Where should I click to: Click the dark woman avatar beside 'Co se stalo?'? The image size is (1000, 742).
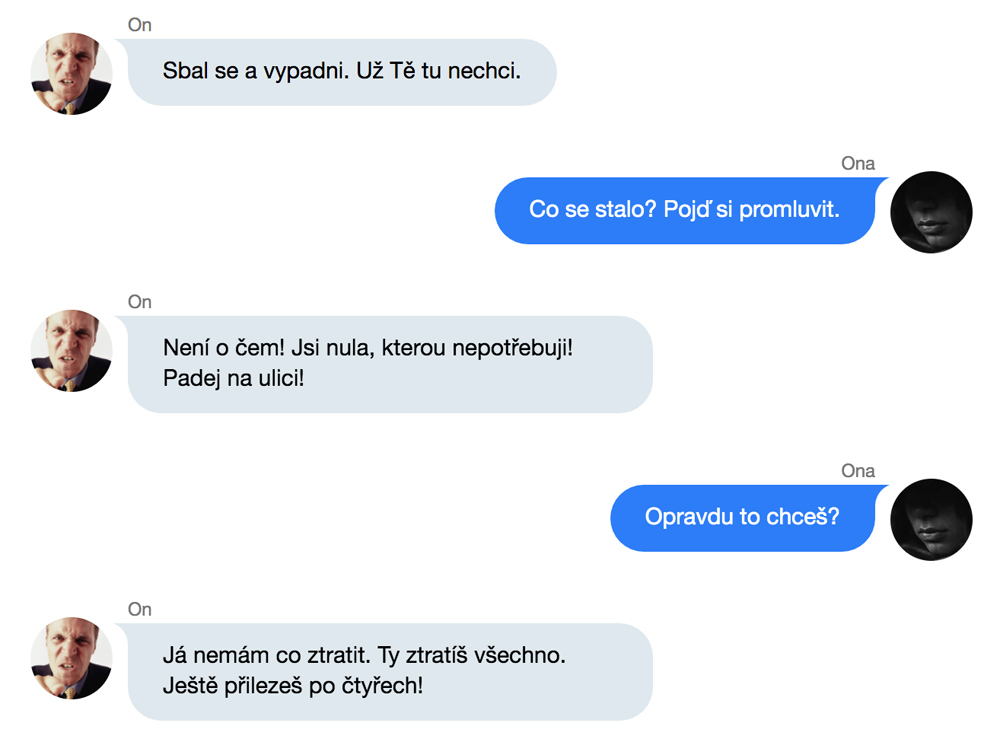(931, 212)
